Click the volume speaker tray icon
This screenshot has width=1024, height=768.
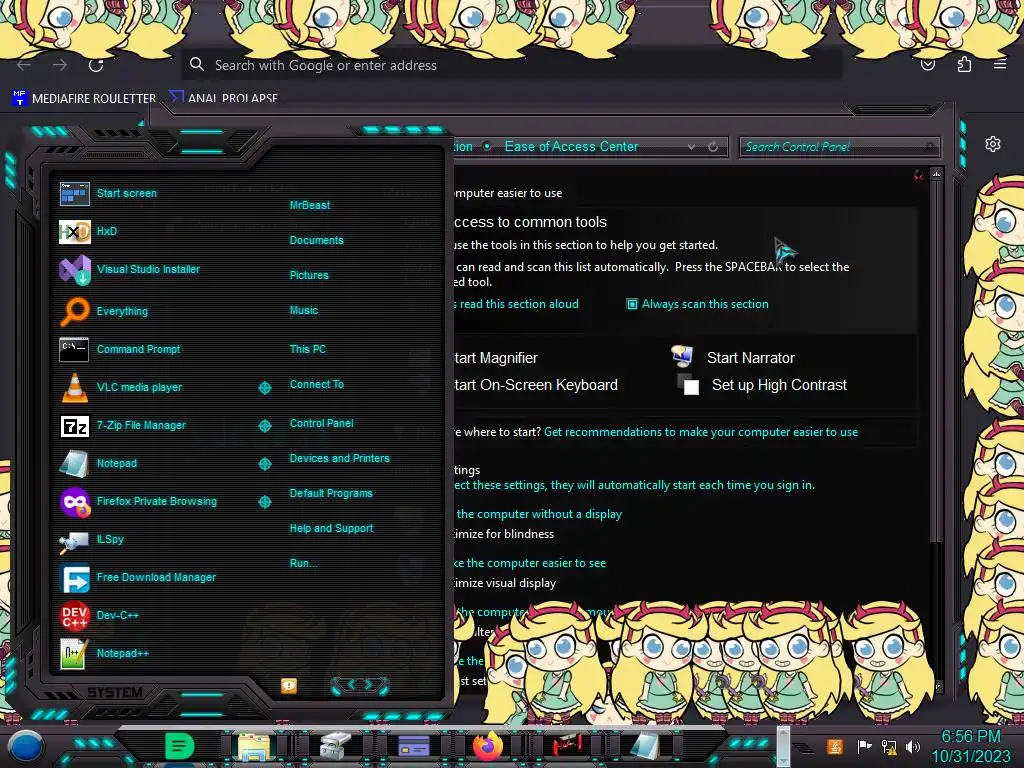click(913, 746)
